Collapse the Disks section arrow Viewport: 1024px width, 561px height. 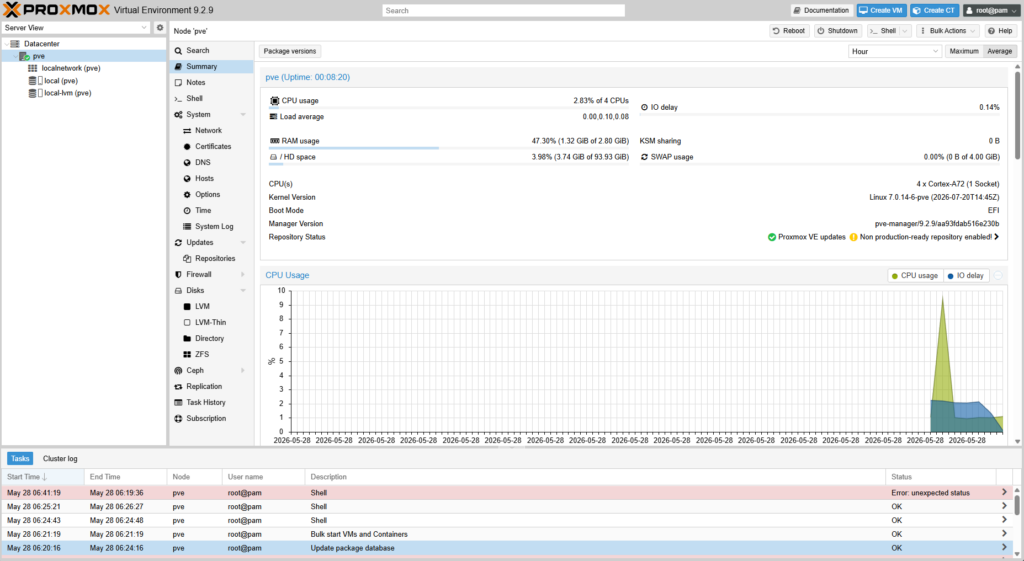click(243, 291)
